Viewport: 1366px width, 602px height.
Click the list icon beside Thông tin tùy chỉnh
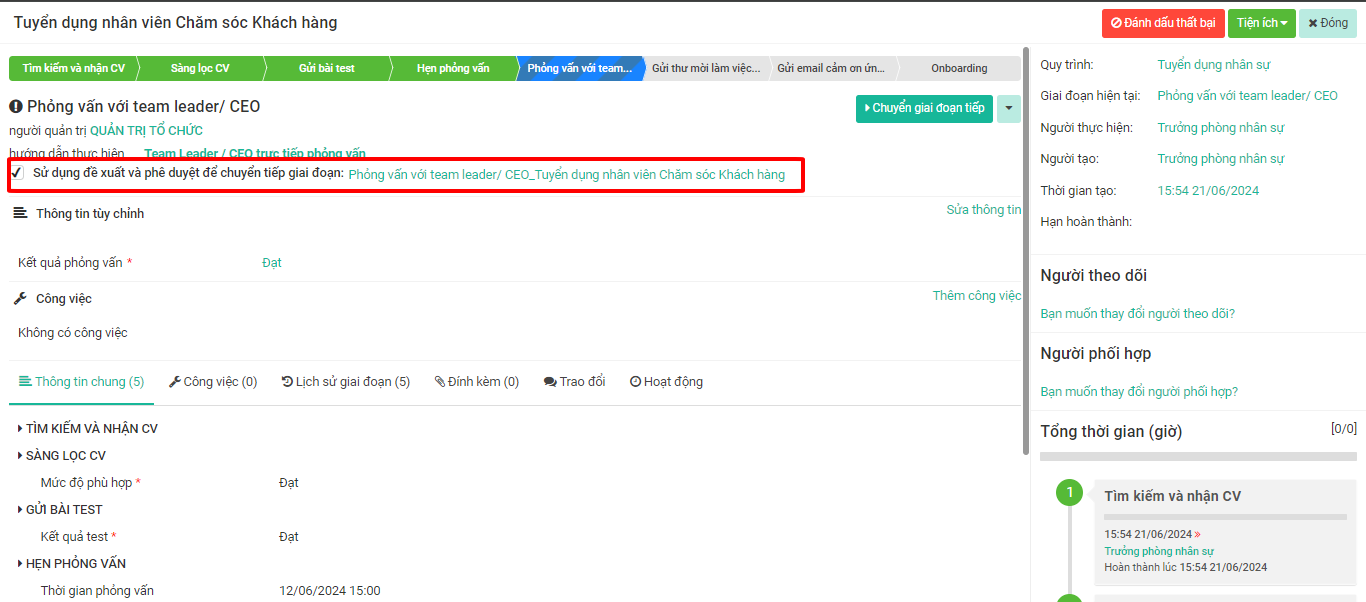tap(20, 214)
